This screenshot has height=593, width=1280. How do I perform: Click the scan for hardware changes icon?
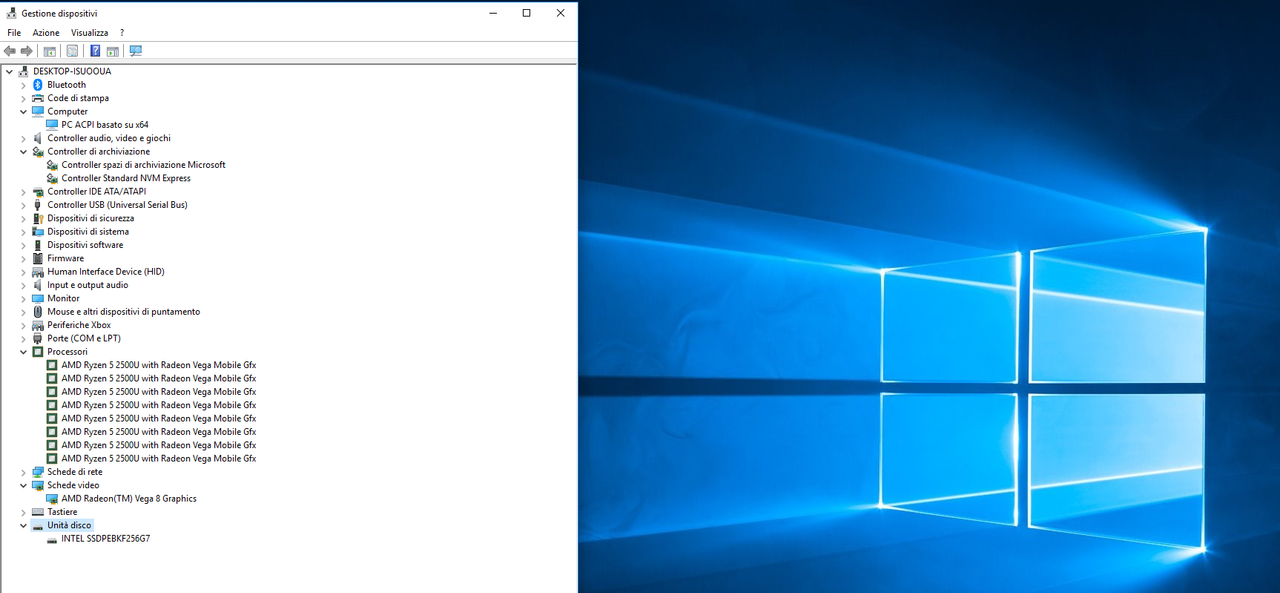[x=136, y=51]
